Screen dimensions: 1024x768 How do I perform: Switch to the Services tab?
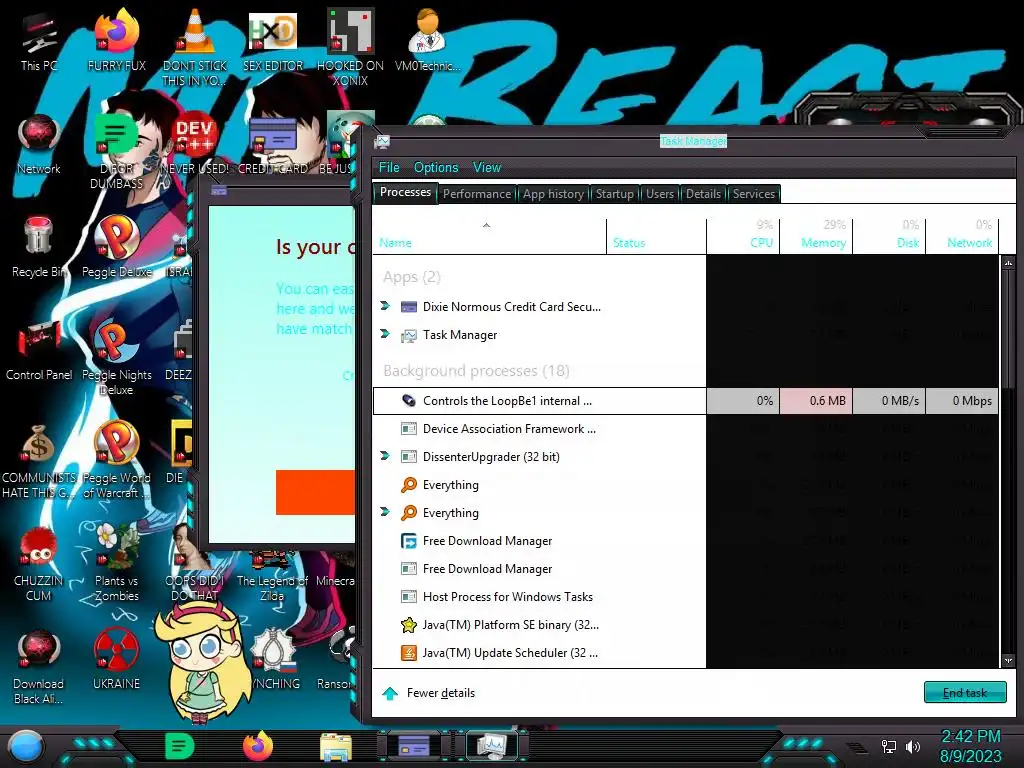(x=754, y=194)
